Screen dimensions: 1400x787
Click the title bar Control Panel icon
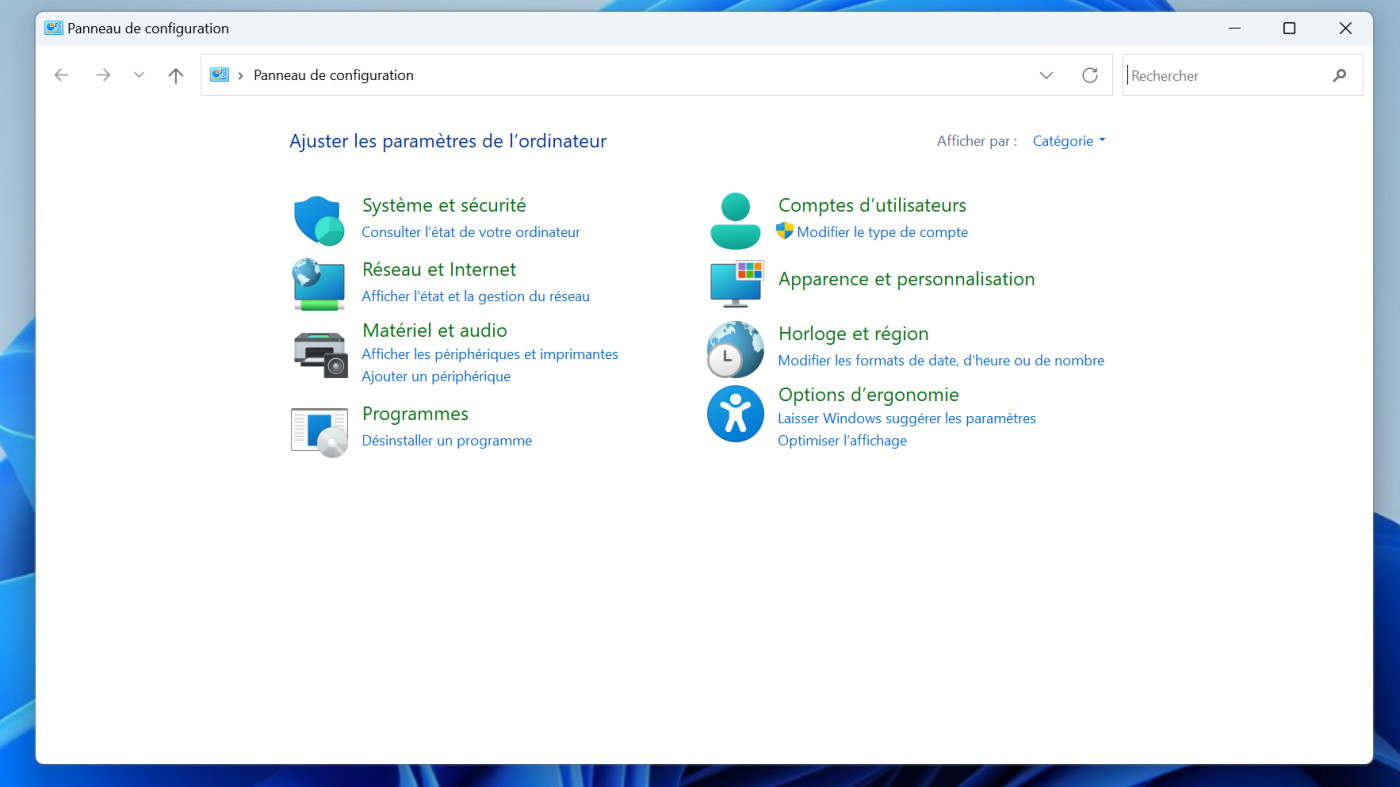point(53,28)
